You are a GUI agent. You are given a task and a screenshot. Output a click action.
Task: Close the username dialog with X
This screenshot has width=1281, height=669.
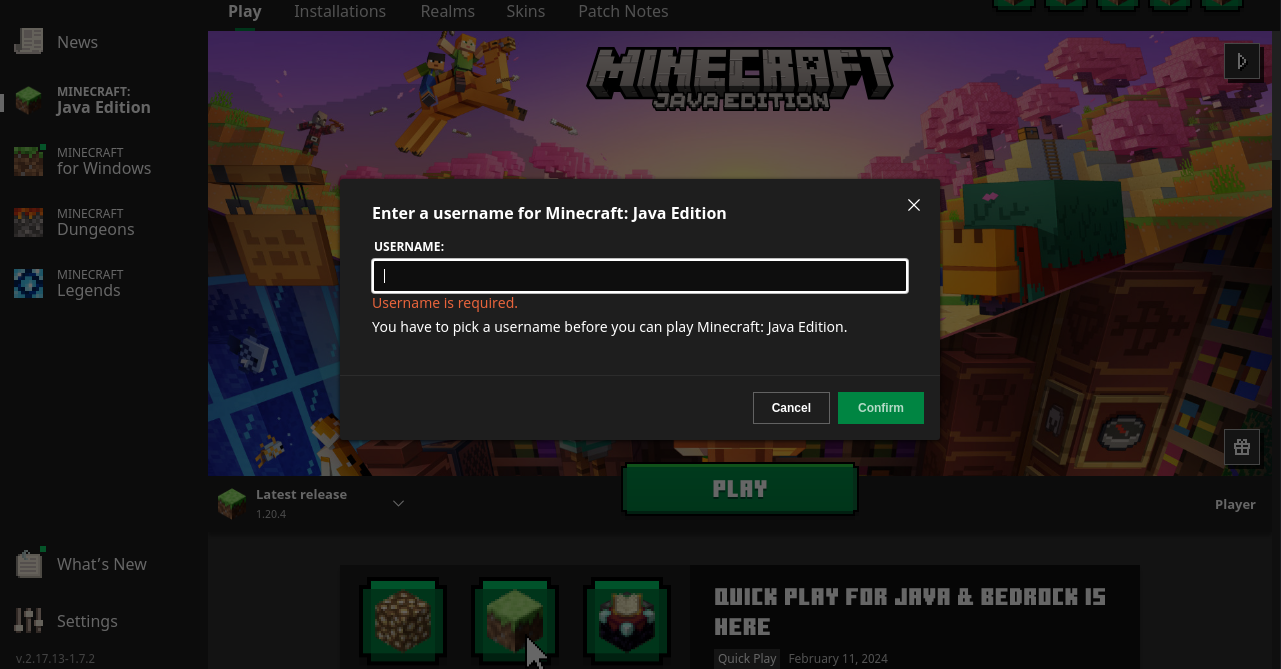coord(913,205)
